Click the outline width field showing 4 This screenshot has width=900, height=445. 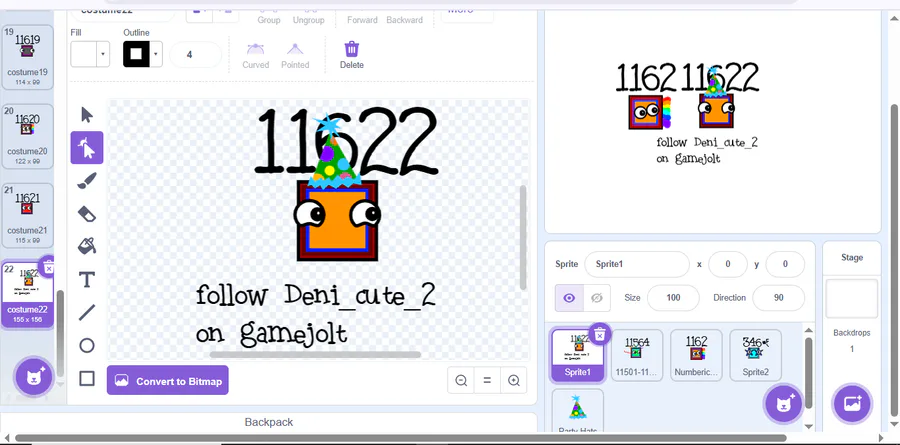[195, 55]
